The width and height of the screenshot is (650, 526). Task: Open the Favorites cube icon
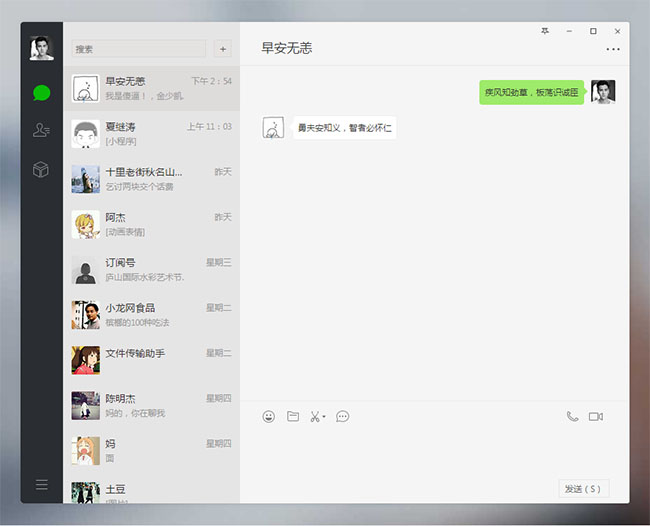(x=41, y=169)
